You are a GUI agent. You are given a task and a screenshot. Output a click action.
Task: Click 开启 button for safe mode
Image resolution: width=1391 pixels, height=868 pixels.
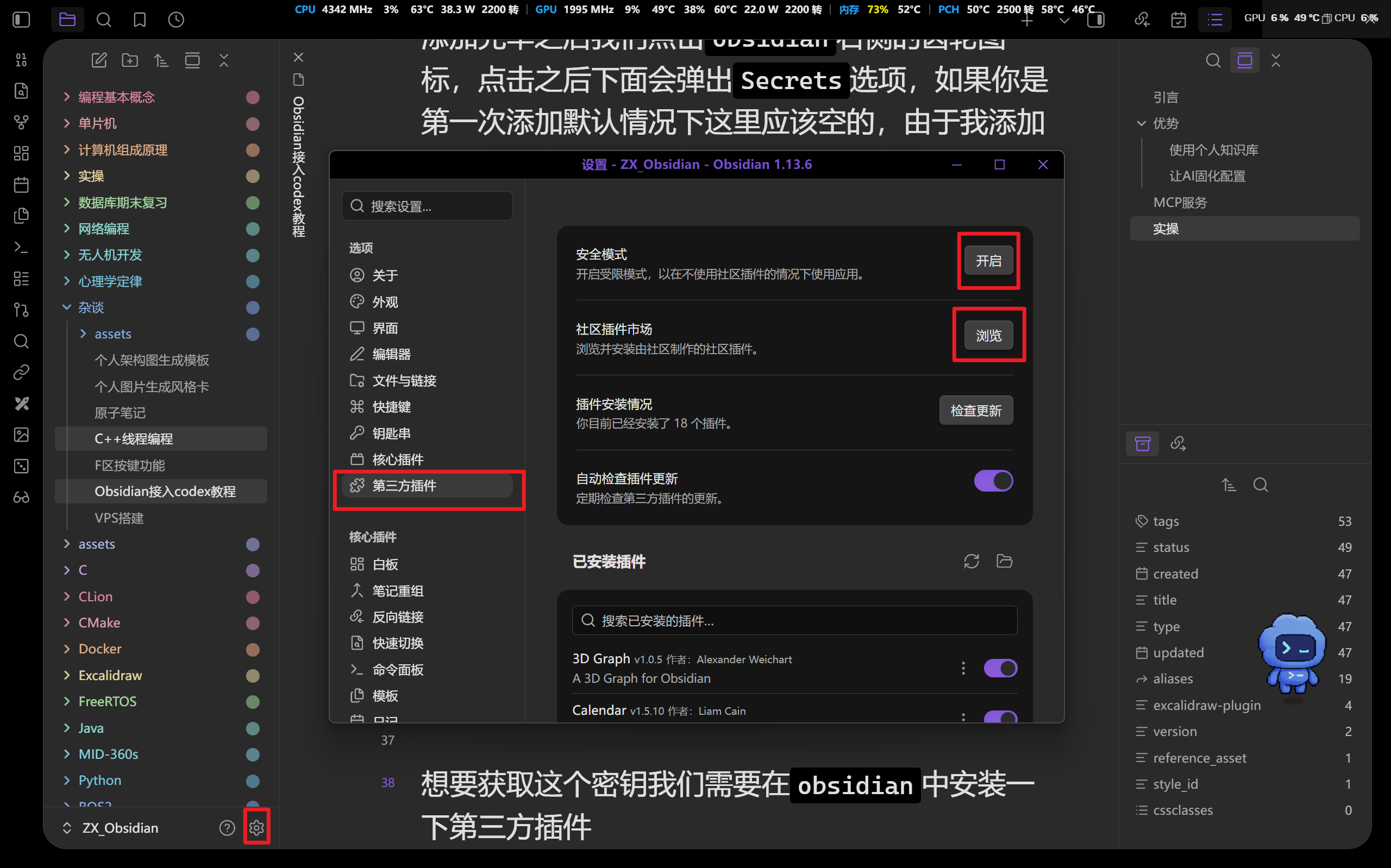coord(988,261)
